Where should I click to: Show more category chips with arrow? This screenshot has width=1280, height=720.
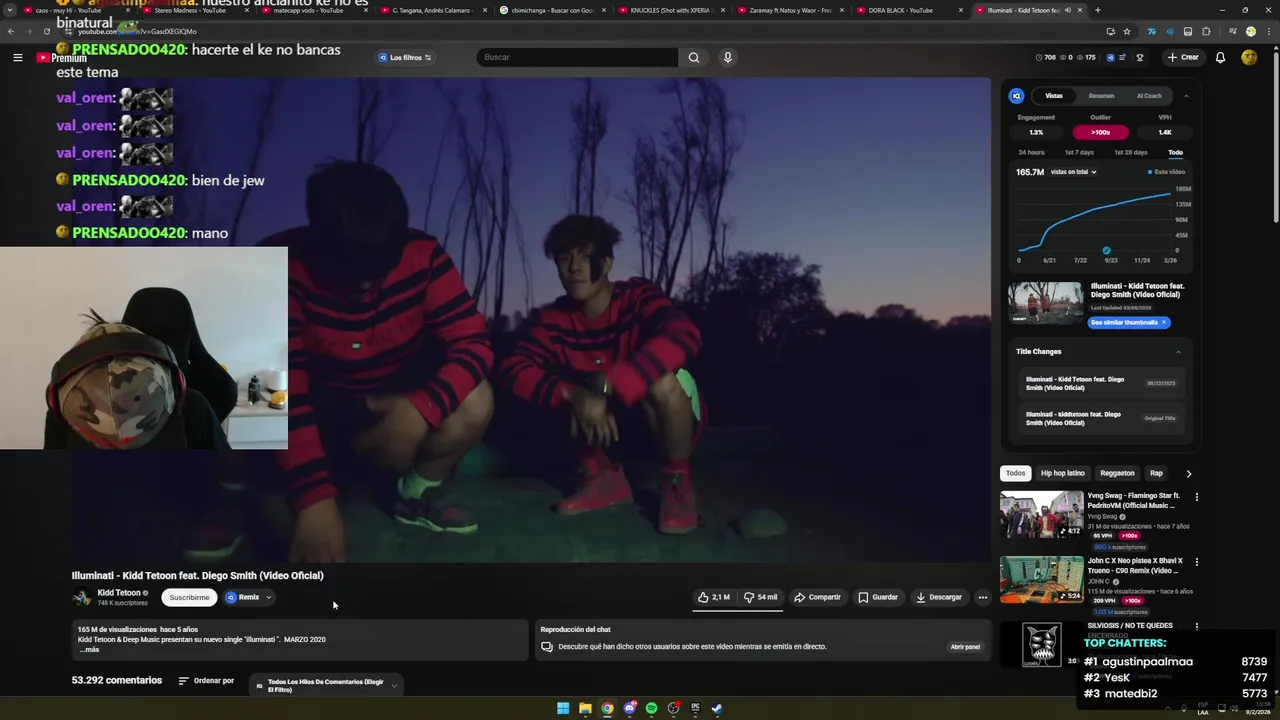click(x=1188, y=473)
